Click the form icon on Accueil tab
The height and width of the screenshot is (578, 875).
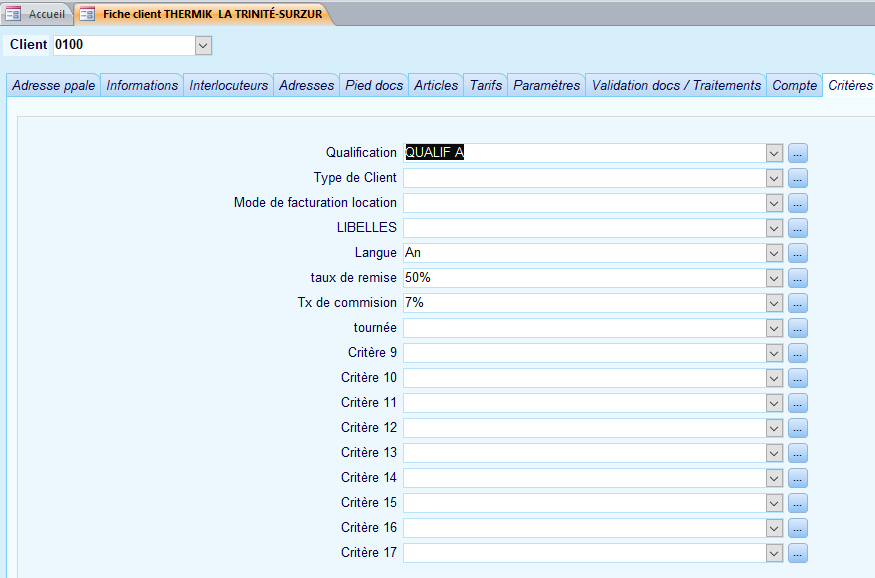pyautogui.click(x=14, y=14)
